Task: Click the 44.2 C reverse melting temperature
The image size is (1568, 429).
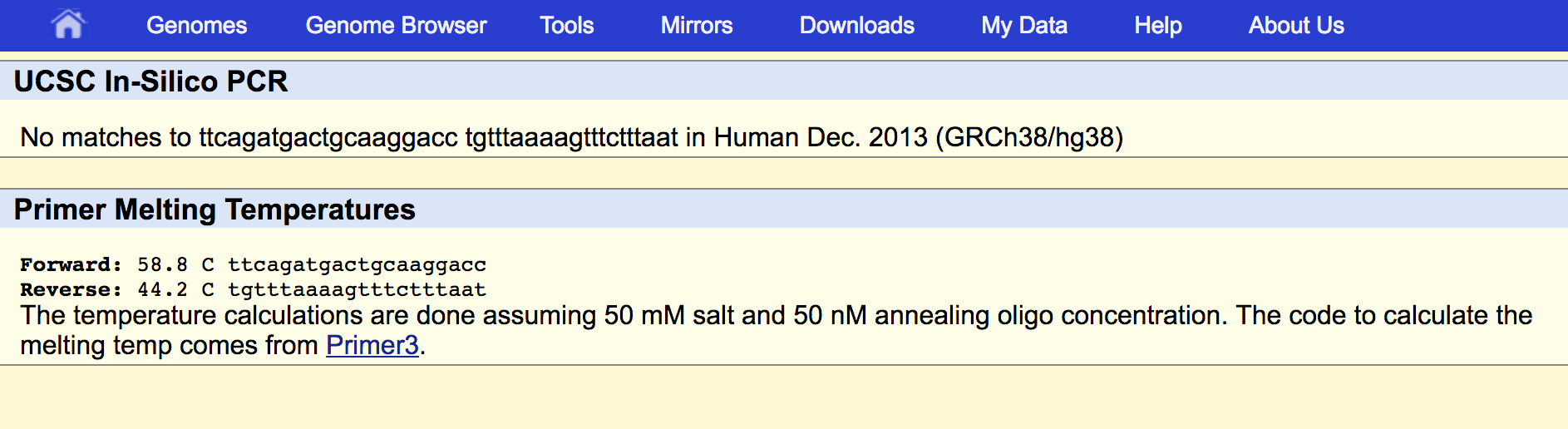Action: (x=175, y=289)
